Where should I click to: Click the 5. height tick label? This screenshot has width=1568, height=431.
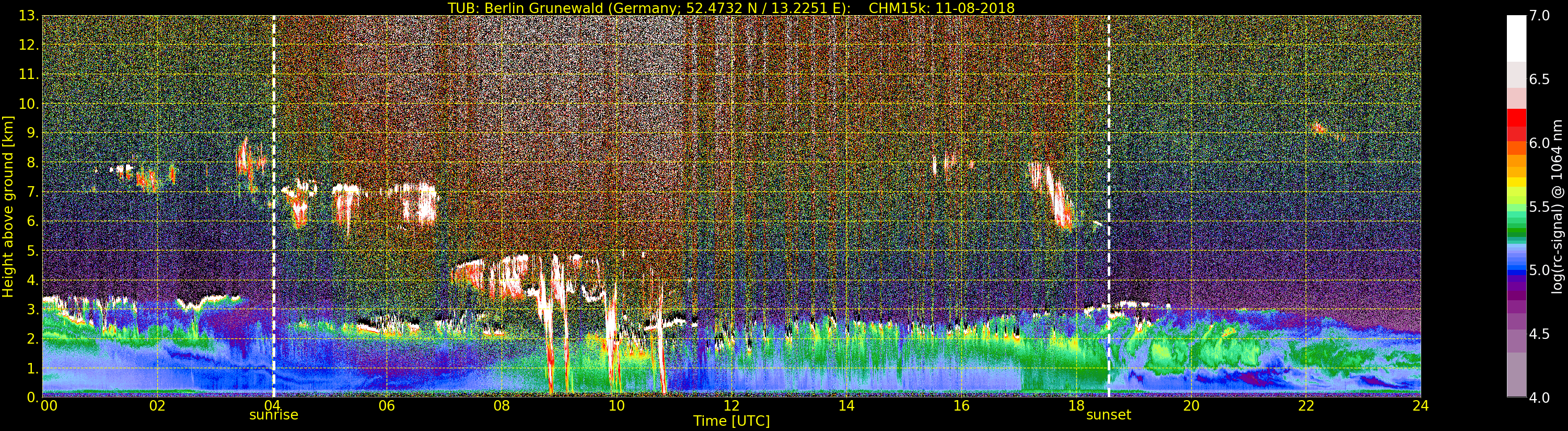pos(33,251)
